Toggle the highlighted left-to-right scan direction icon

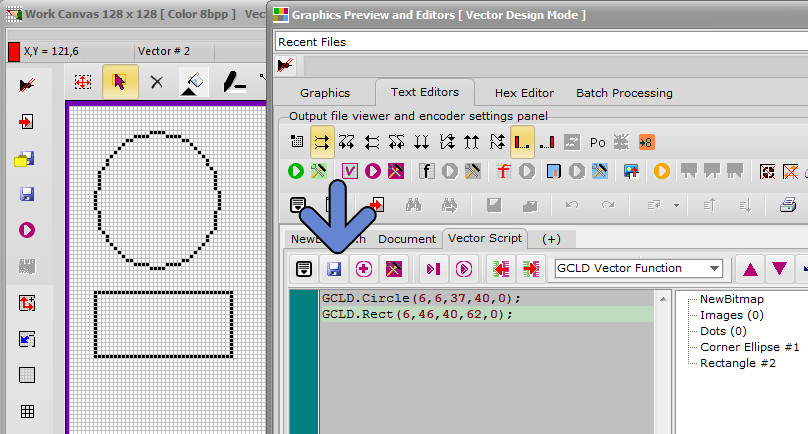point(322,142)
